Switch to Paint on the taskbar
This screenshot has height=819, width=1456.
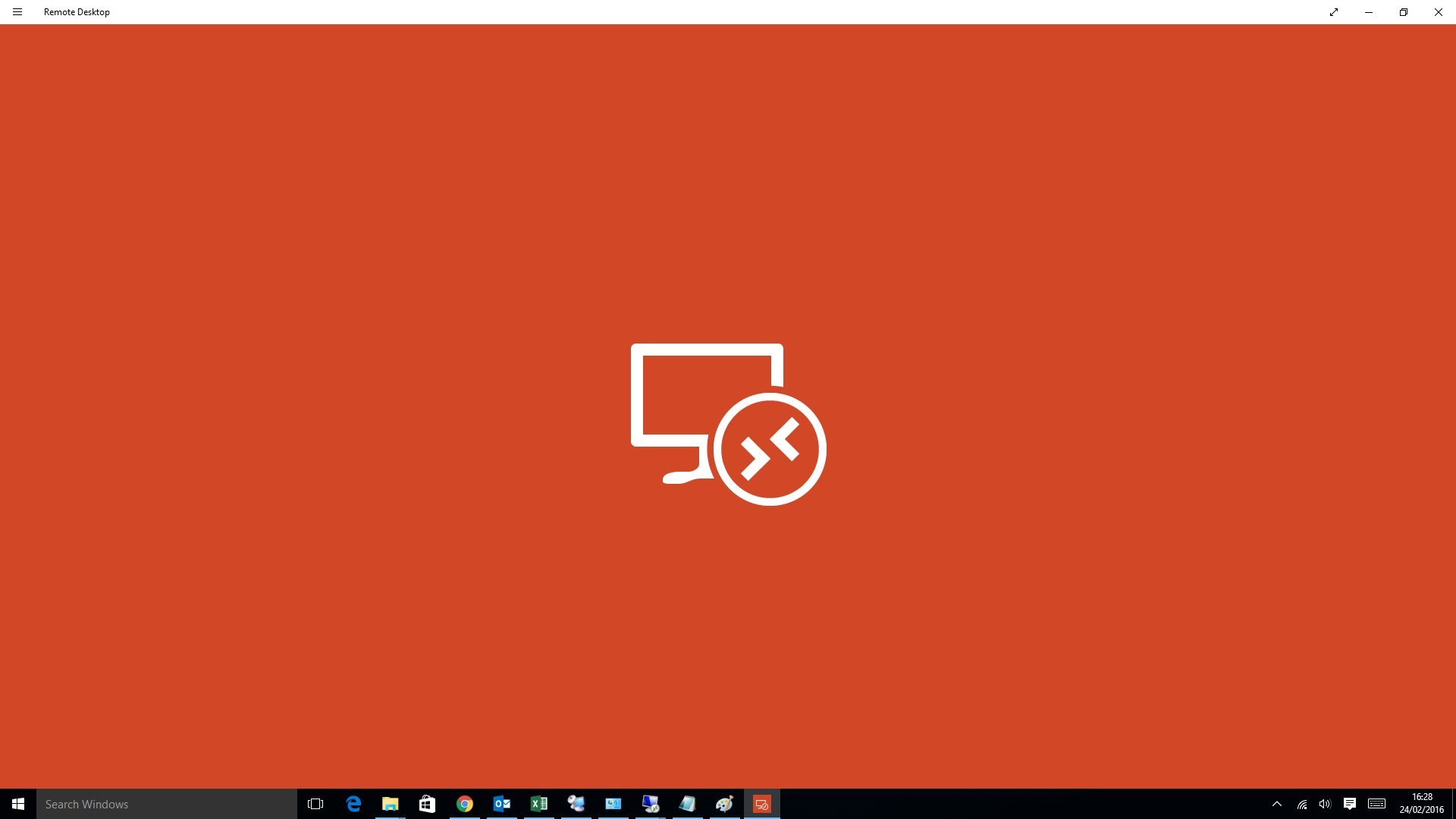point(725,804)
